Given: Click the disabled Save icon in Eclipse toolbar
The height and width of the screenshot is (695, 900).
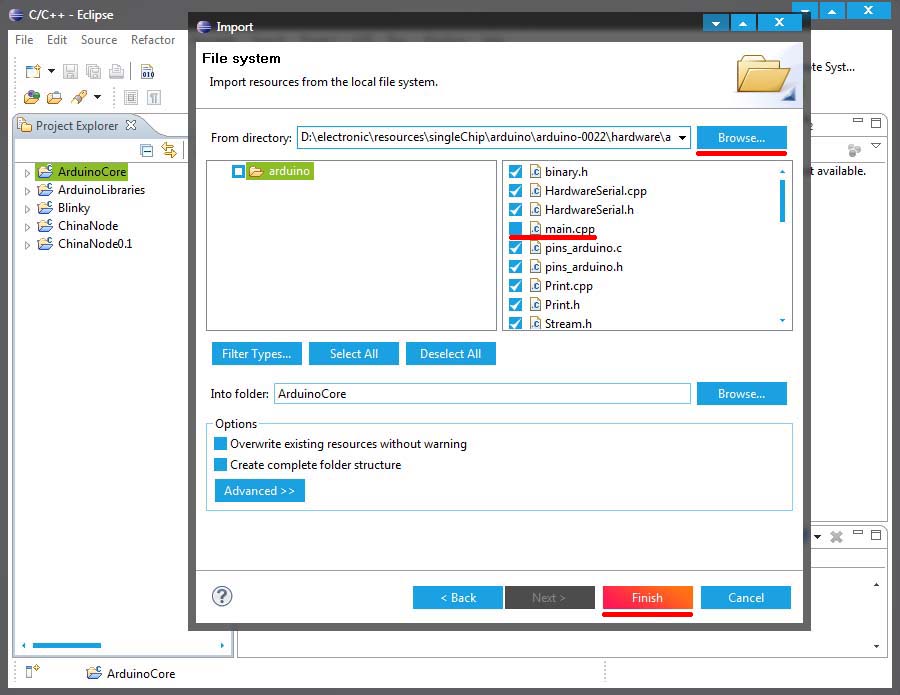Looking at the screenshot, I should (x=71, y=71).
